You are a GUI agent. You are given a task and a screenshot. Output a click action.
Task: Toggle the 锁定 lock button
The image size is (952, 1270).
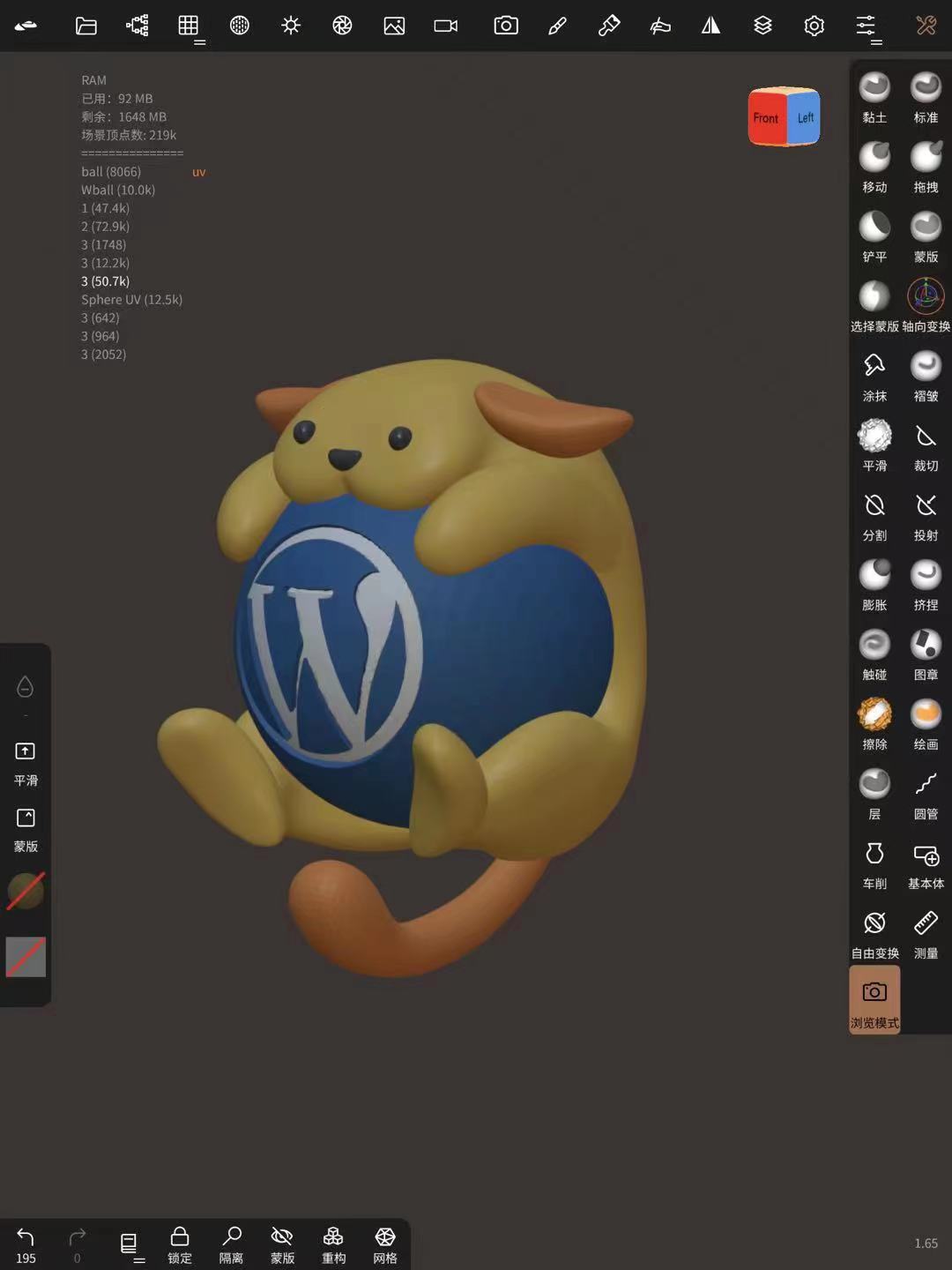[180, 1244]
